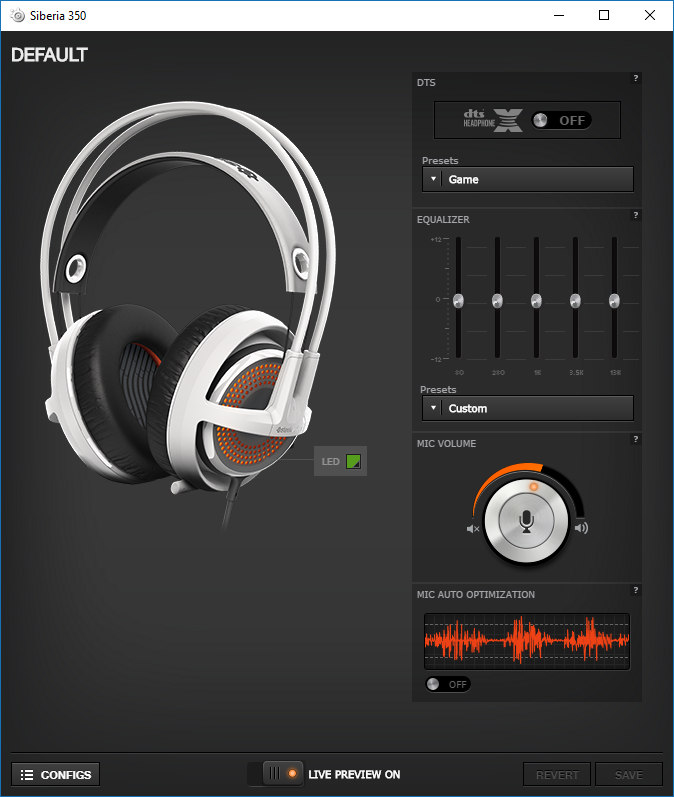The width and height of the screenshot is (674, 797).
Task: Click the 80 Hz equalizer slider handle
Action: pos(458,301)
